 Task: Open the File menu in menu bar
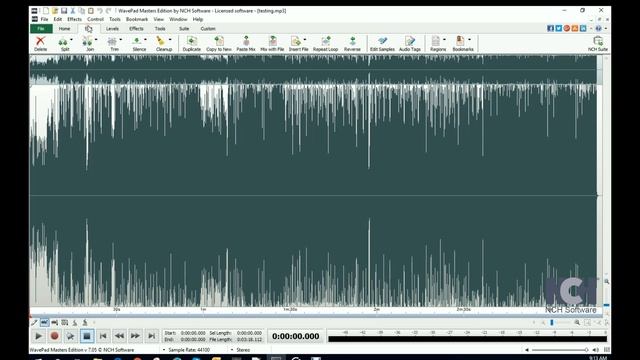tap(44, 19)
